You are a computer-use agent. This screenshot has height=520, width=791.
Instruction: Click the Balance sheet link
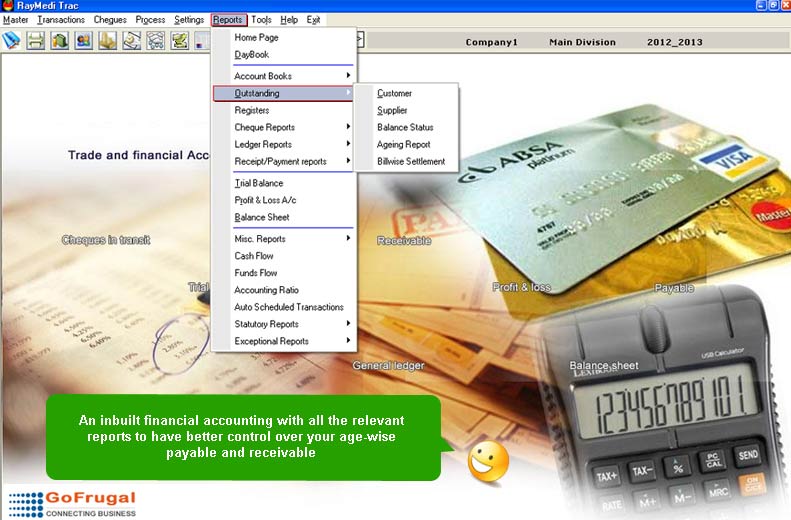coord(604,365)
